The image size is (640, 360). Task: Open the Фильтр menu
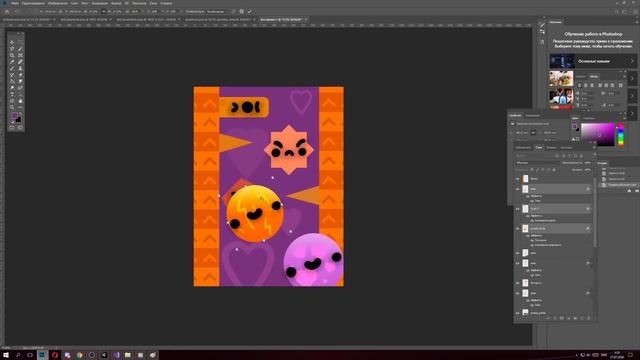[x=116, y=3]
